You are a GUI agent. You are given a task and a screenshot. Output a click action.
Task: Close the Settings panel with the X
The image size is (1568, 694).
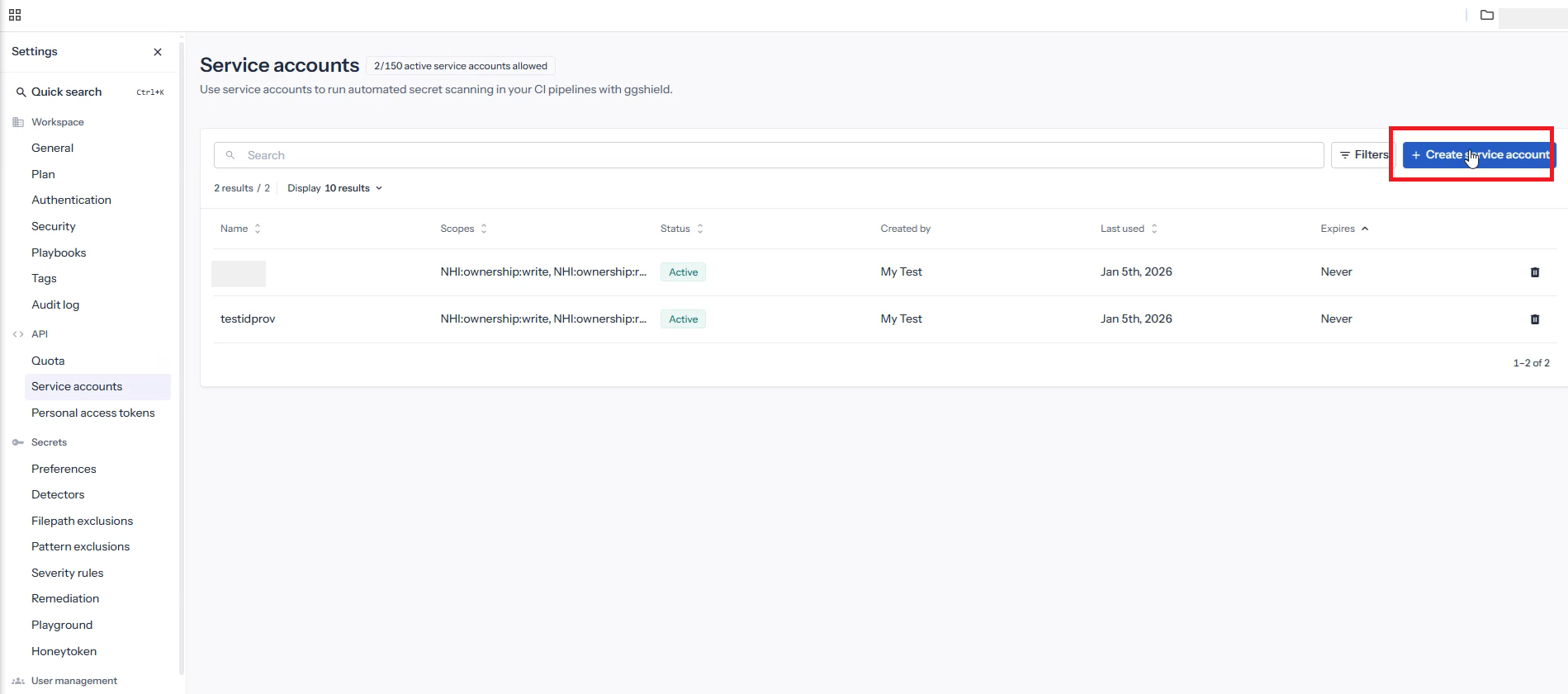click(158, 52)
